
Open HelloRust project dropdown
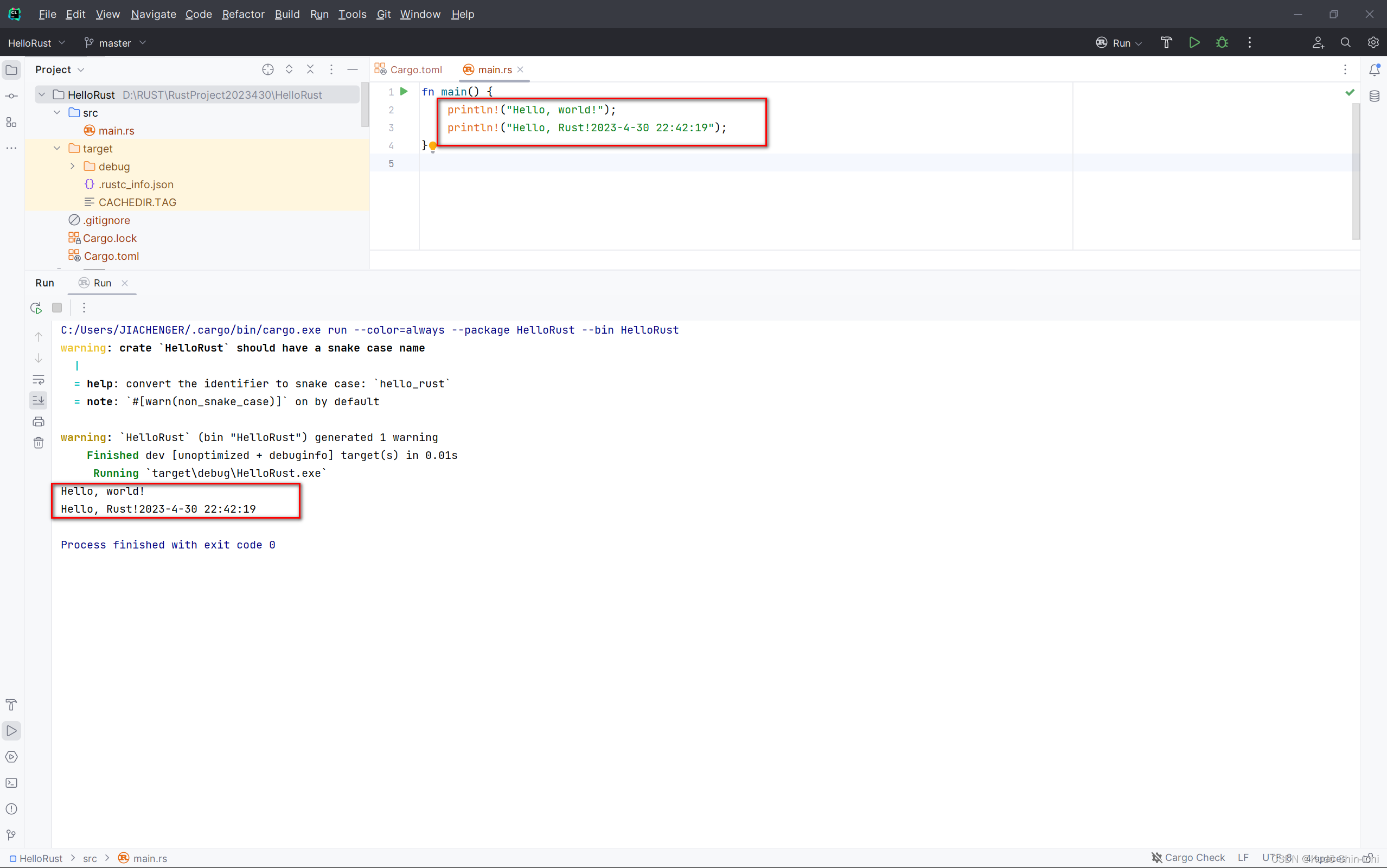tap(37, 43)
